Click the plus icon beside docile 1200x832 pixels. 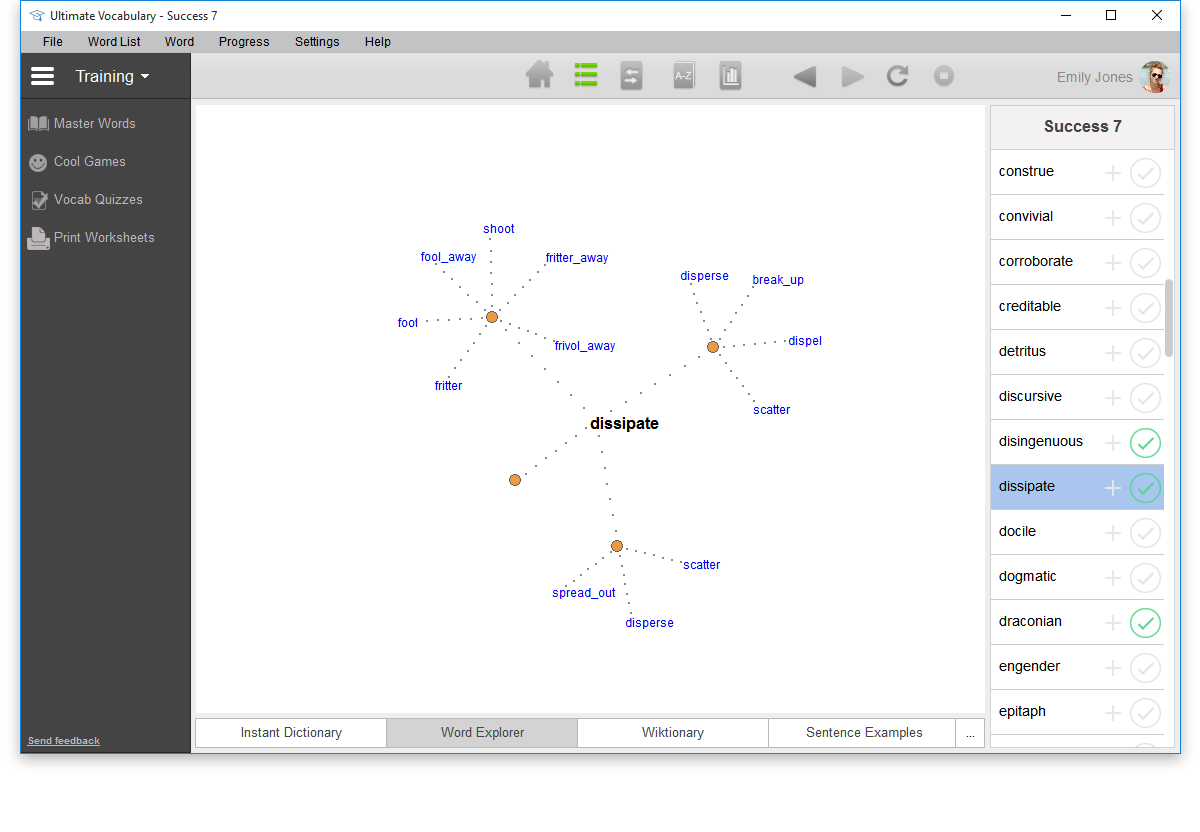[1112, 533]
